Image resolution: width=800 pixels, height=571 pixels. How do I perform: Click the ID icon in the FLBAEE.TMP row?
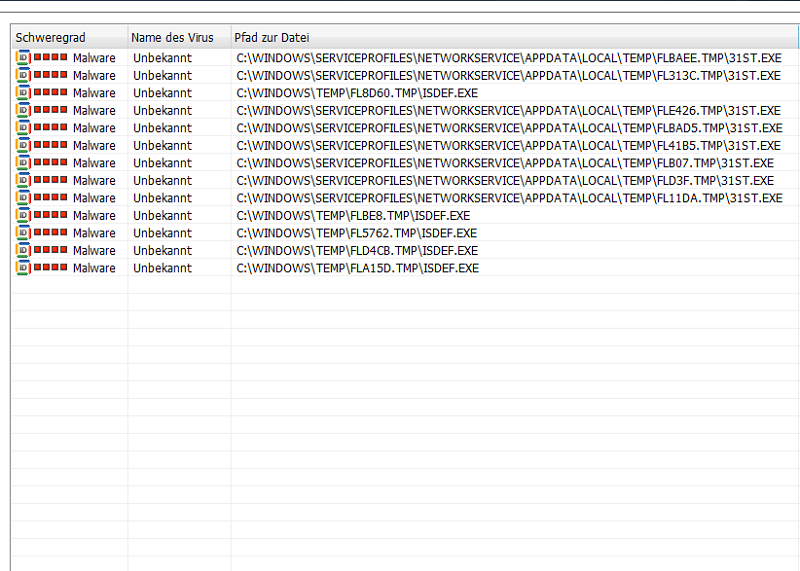click(x=23, y=58)
